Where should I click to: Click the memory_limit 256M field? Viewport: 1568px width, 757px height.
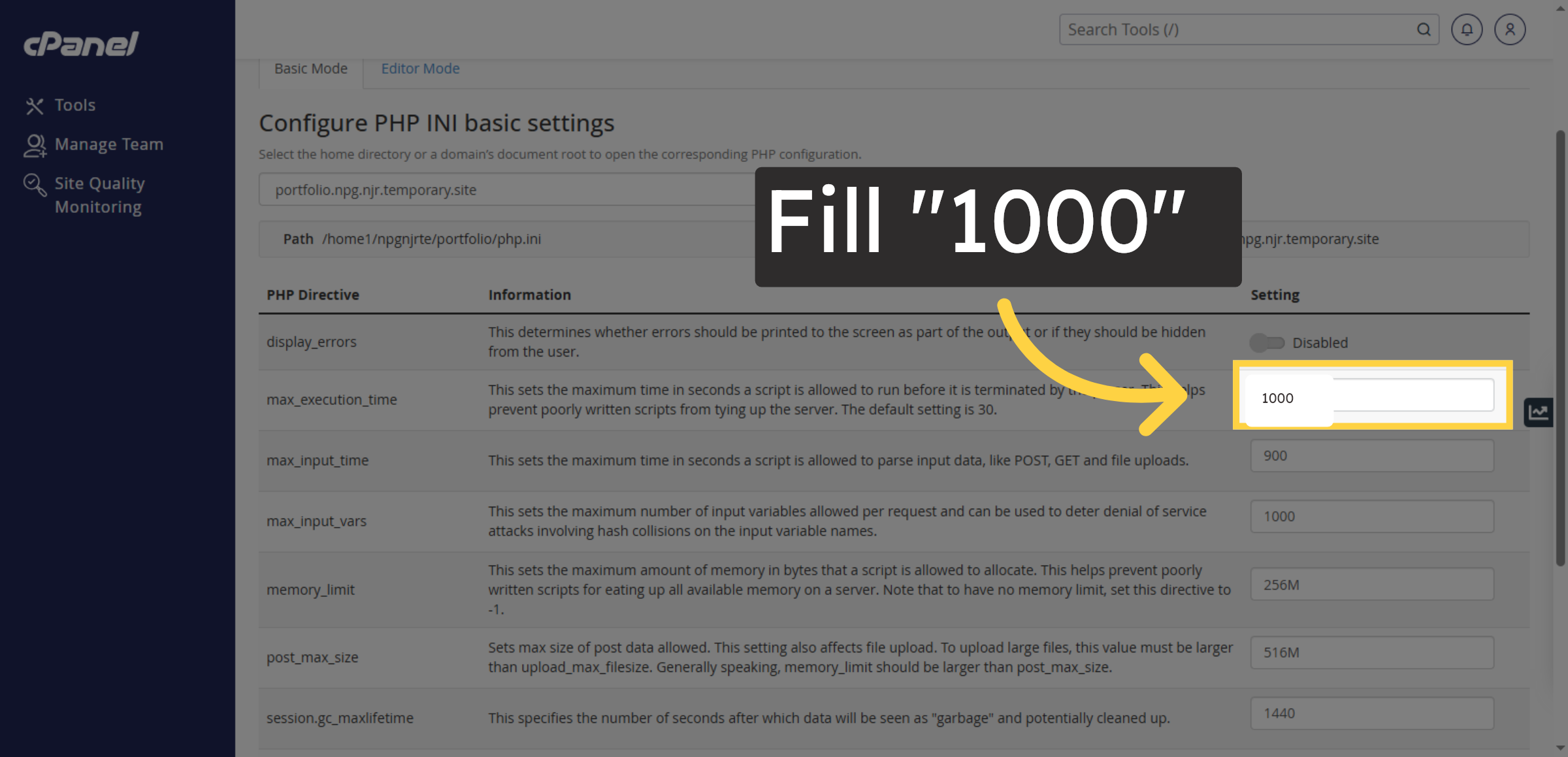(1371, 585)
